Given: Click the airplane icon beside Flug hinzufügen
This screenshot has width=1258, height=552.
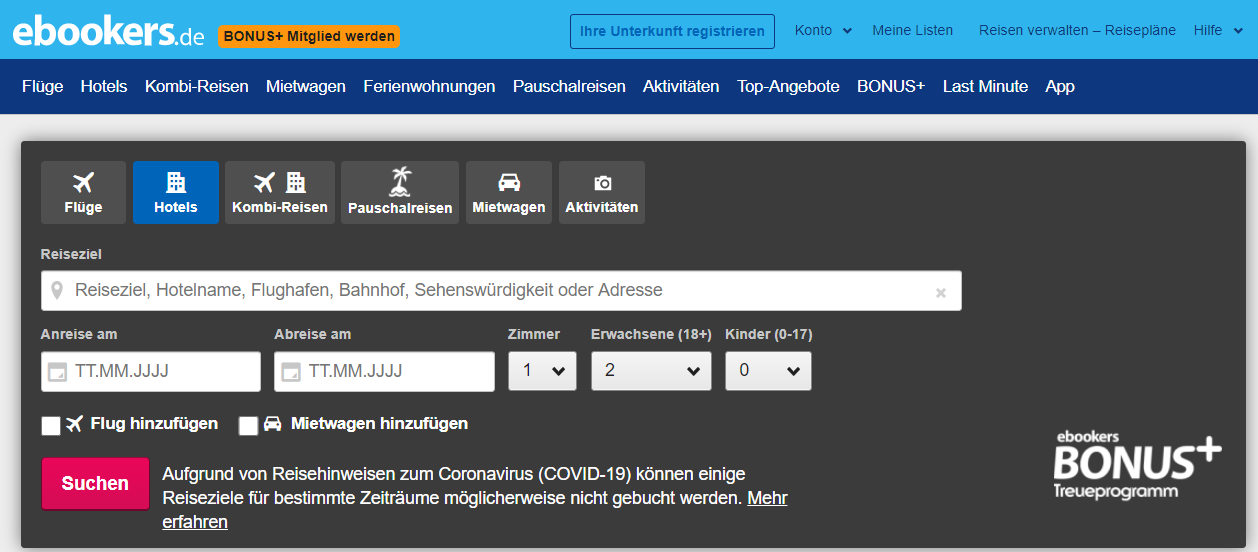Looking at the screenshot, I should (x=74, y=424).
